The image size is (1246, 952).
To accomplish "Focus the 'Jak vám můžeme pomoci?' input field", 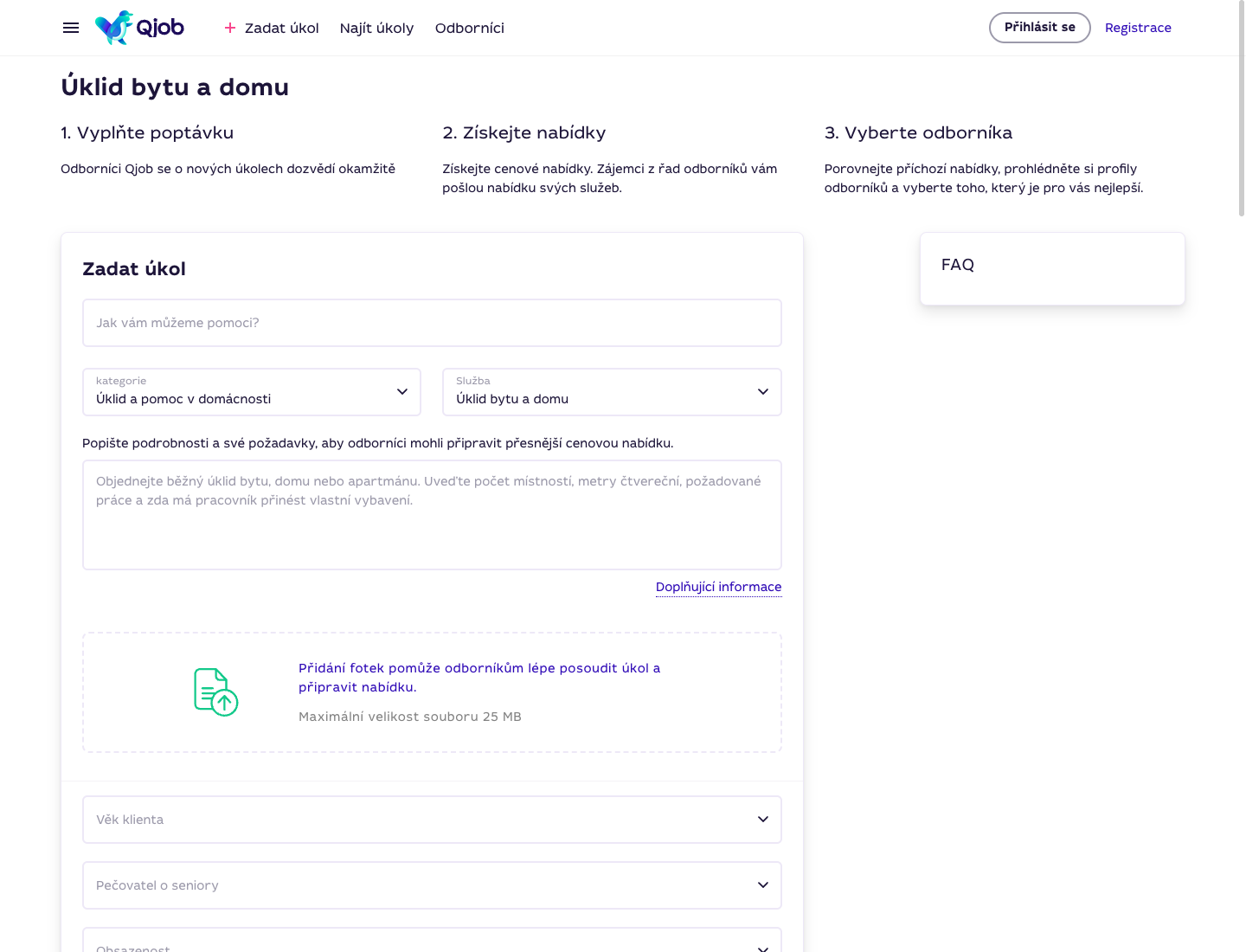I will 432,323.
